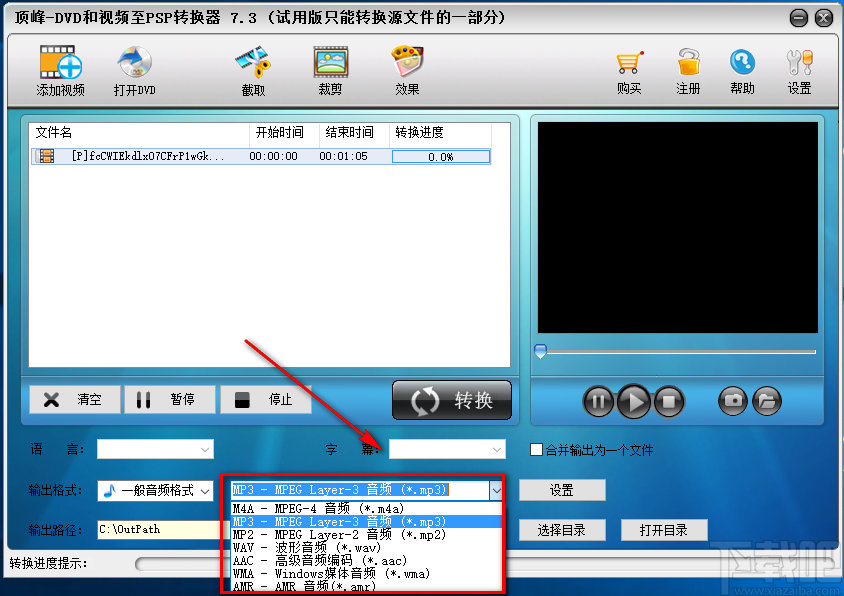
Task: Play the preview video
Action: point(634,401)
